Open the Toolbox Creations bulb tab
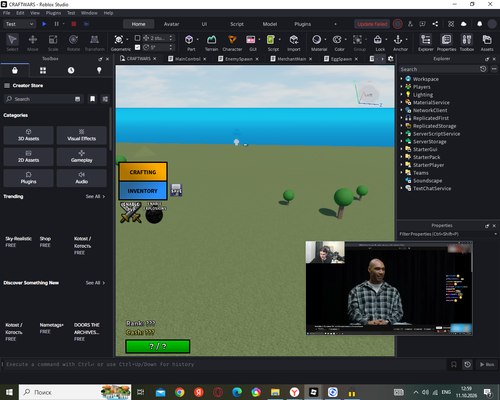Screen dimensions: 500x400 click(x=99, y=70)
